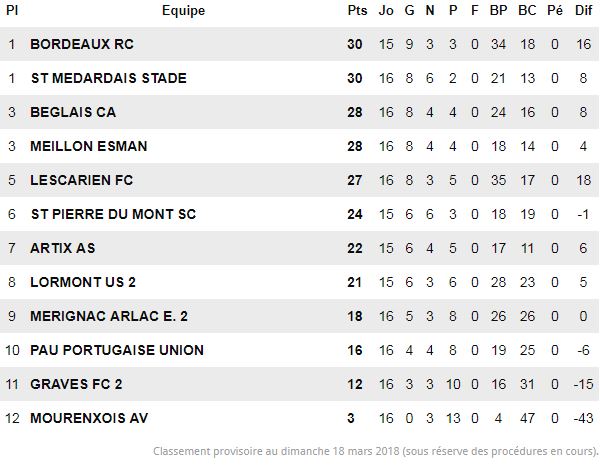This screenshot has width=600, height=465.
Task: Click MEILLON ESMAN in the standings
Action: click(89, 146)
